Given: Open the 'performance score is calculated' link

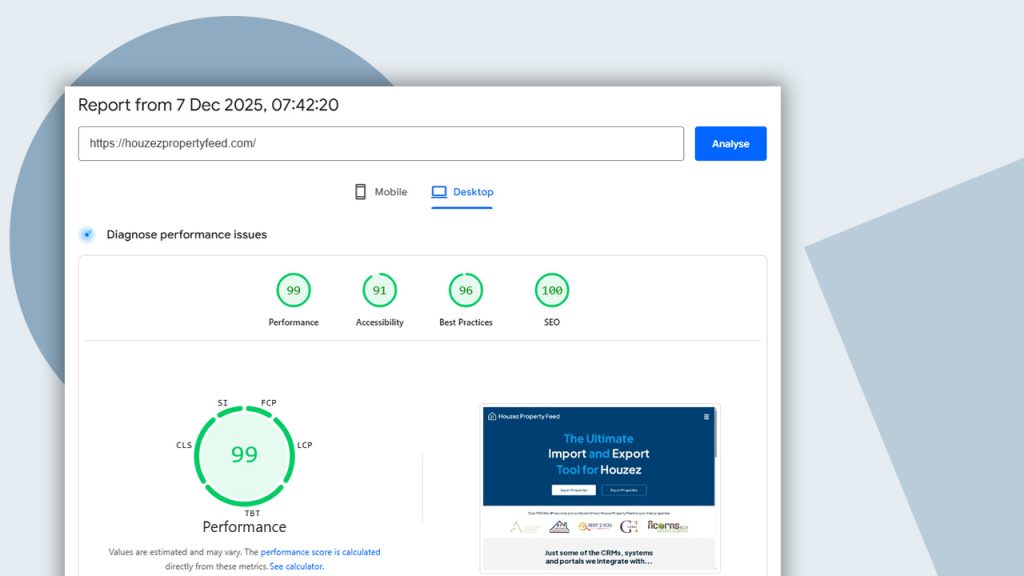Looking at the screenshot, I should [x=320, y=552].
